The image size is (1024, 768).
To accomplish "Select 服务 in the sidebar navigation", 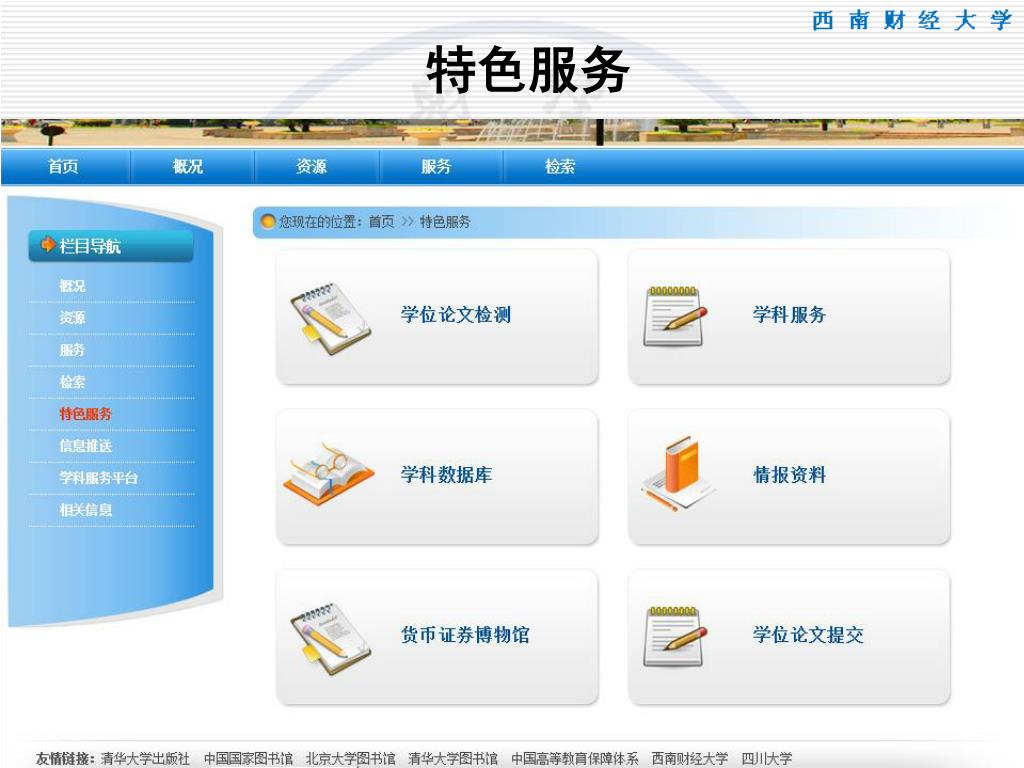I will click(x=72, y=349).
